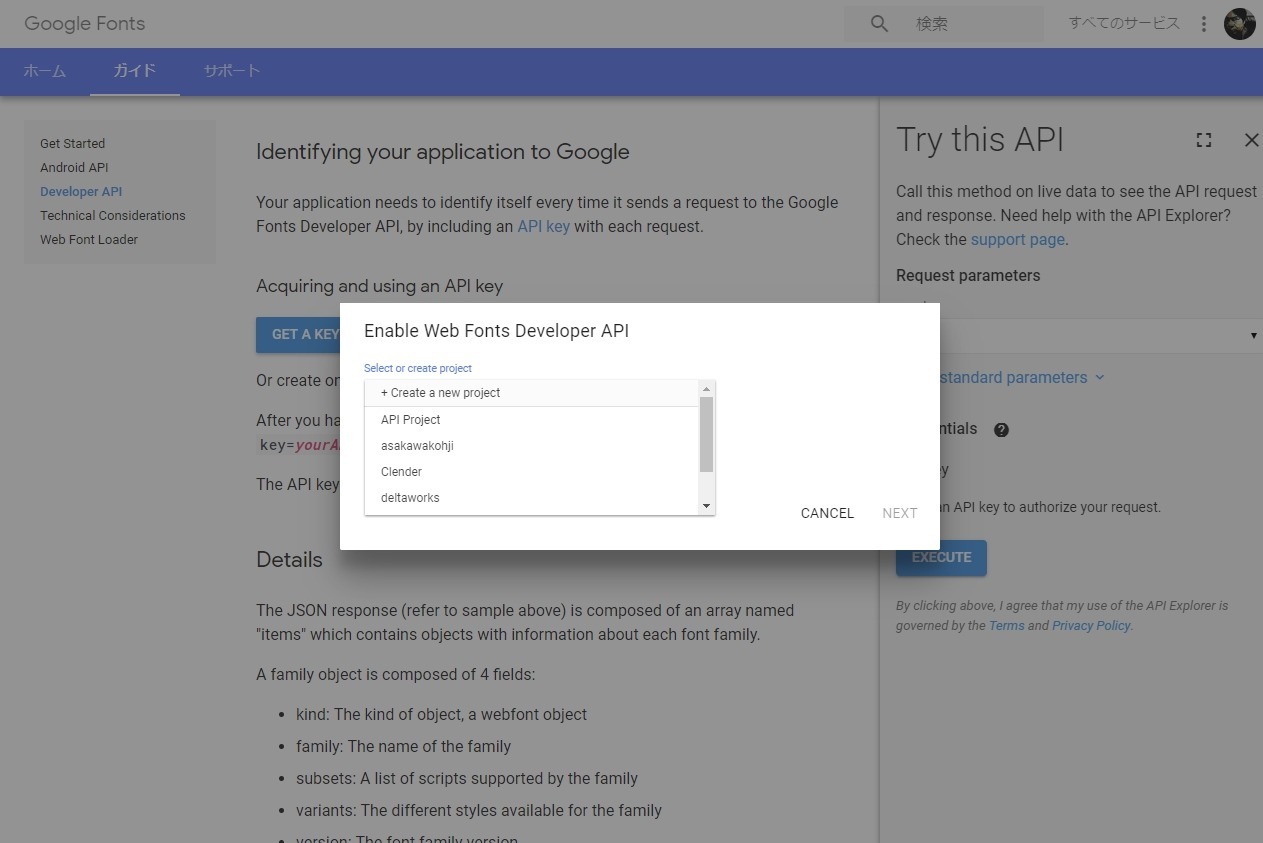1263x843 pixels.
Task: Choose '+ Create a new project'
Action: 533,393
